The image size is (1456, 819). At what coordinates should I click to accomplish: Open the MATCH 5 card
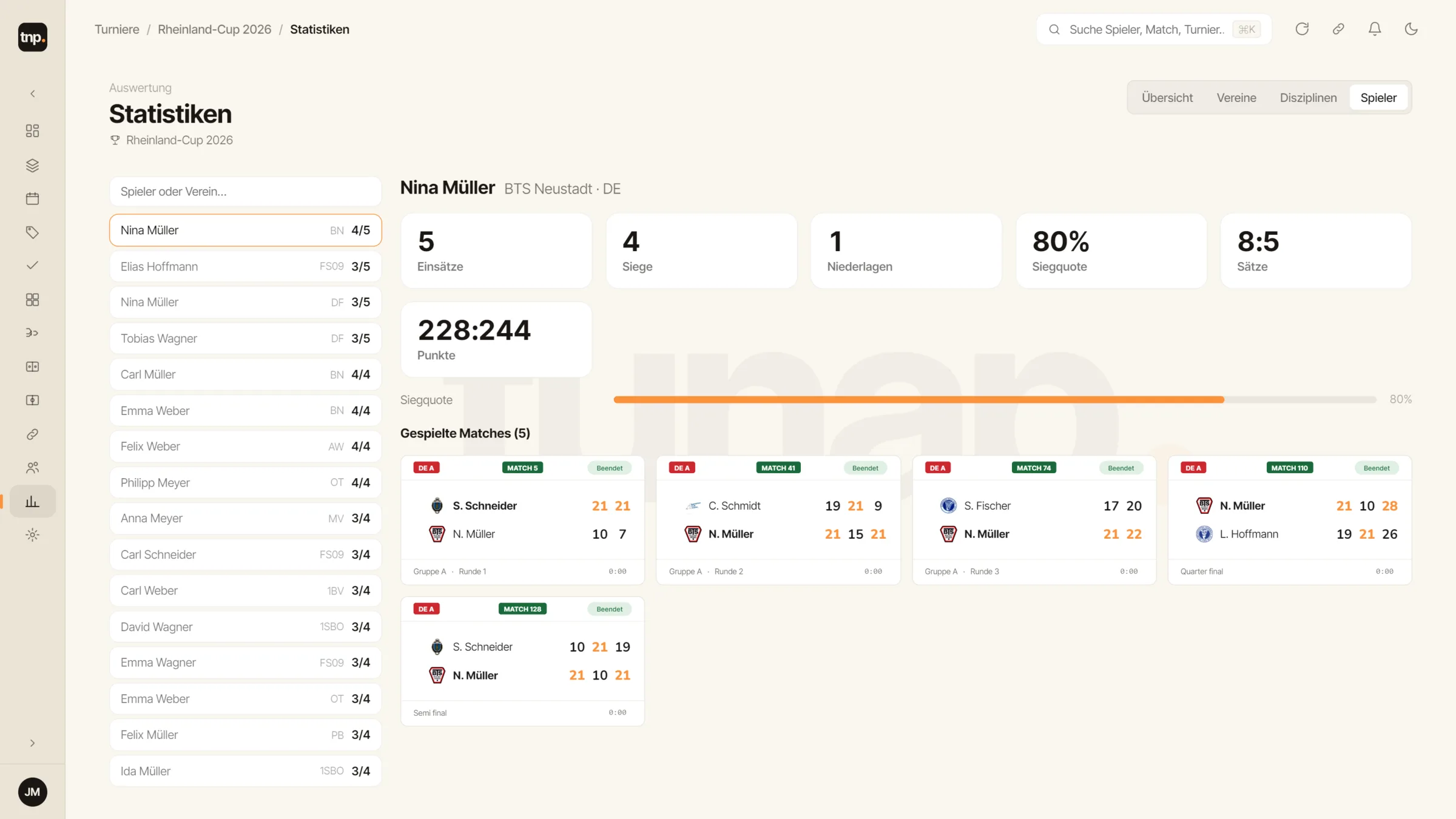coord(522,520)
